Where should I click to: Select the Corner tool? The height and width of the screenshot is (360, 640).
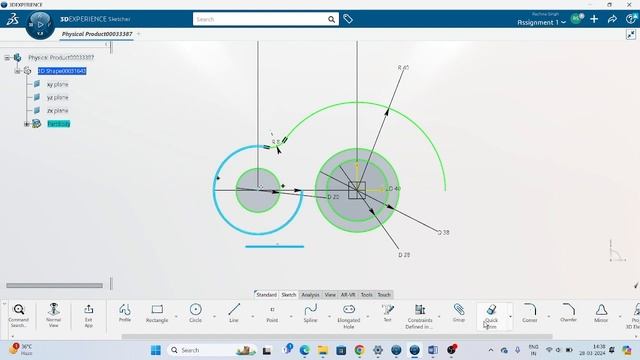[x=530, y=313]
